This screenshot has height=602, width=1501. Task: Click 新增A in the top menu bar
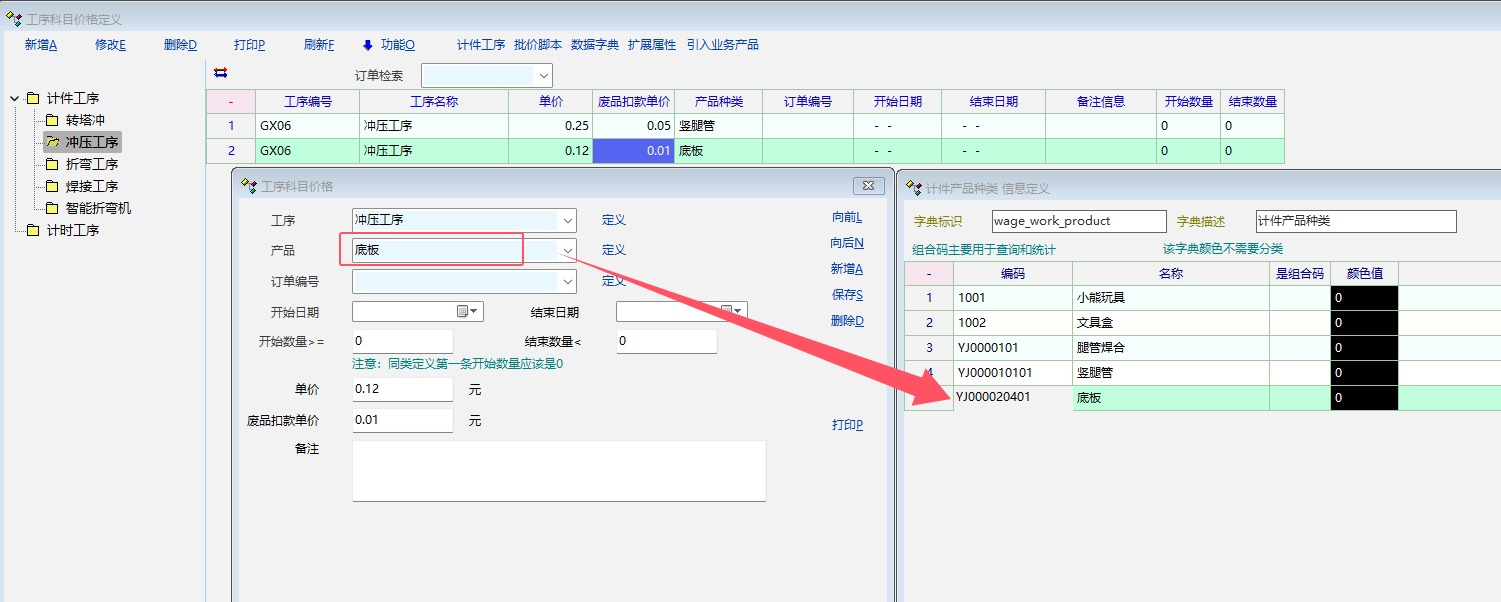[x=41, y=45]
